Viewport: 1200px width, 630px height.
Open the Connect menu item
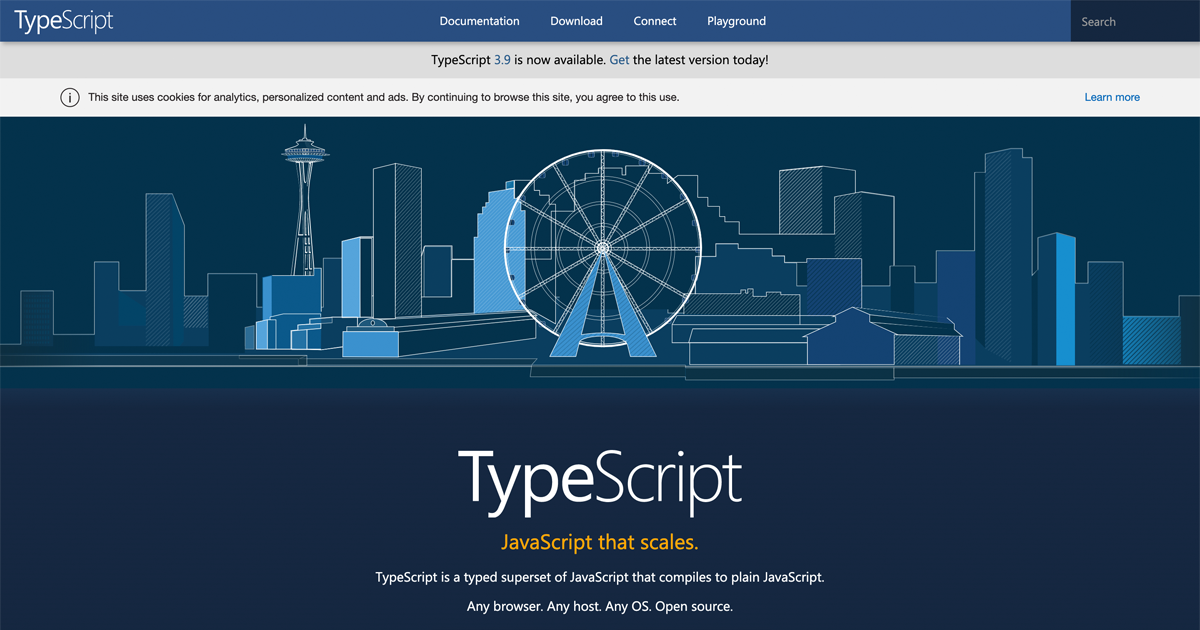click(x=655, y=21)
